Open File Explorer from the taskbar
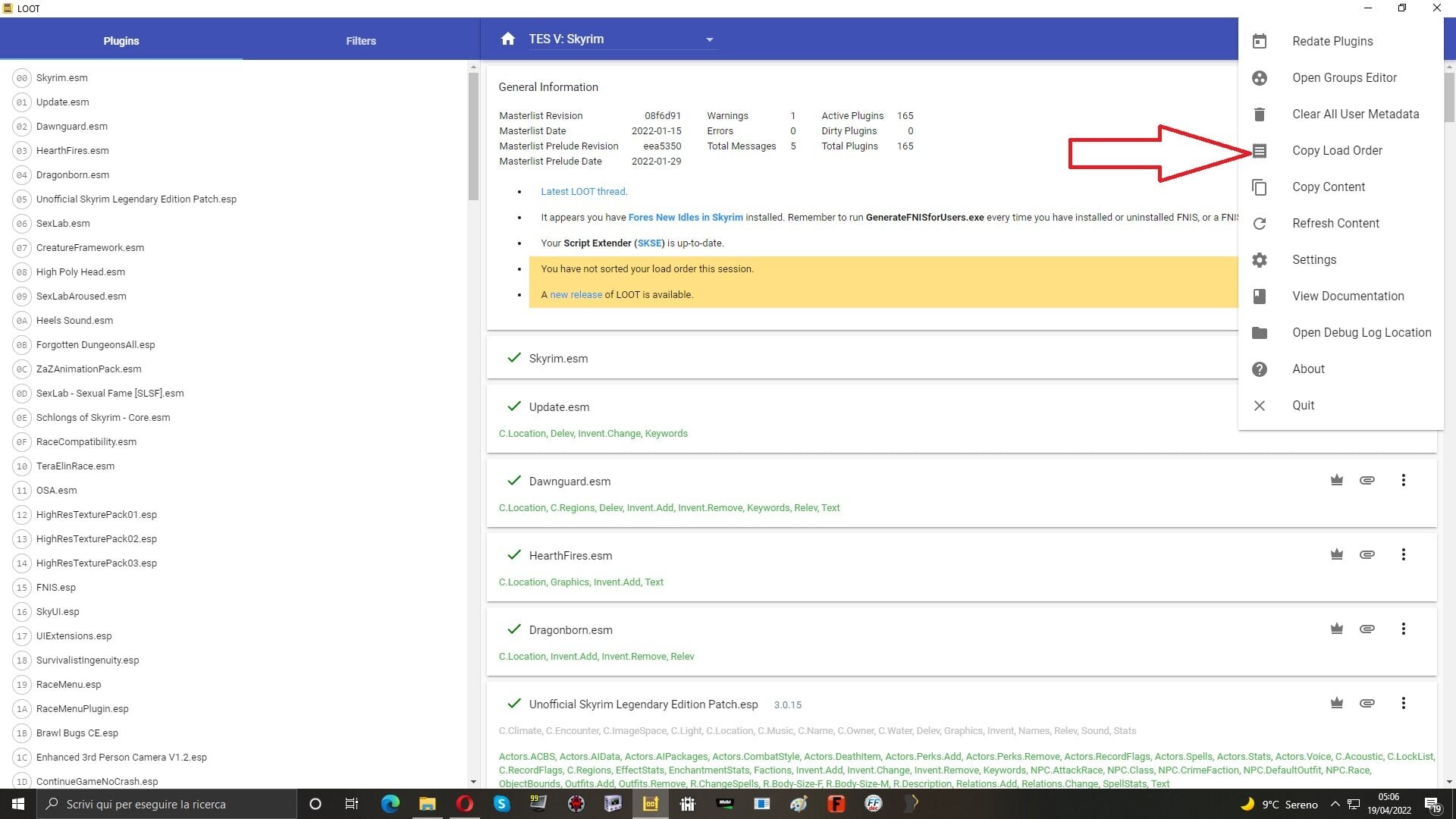This screenshot has height=819, width=1456. (x=427, y=804)
